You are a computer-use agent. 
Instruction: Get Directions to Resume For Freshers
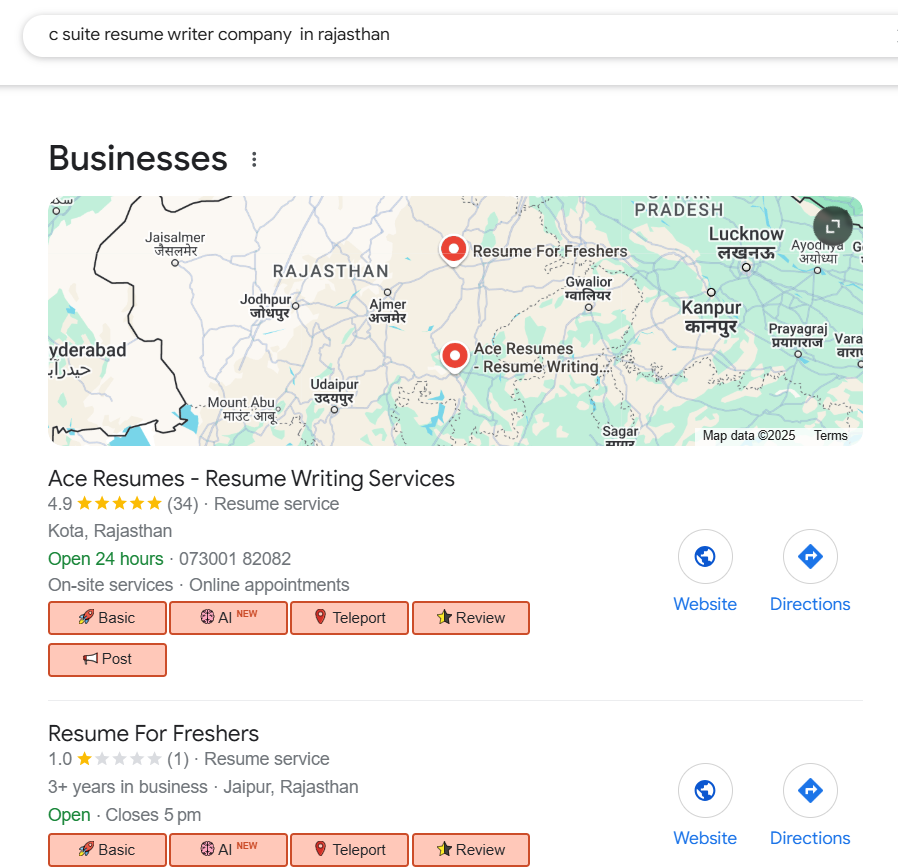[x=810, y=790]
